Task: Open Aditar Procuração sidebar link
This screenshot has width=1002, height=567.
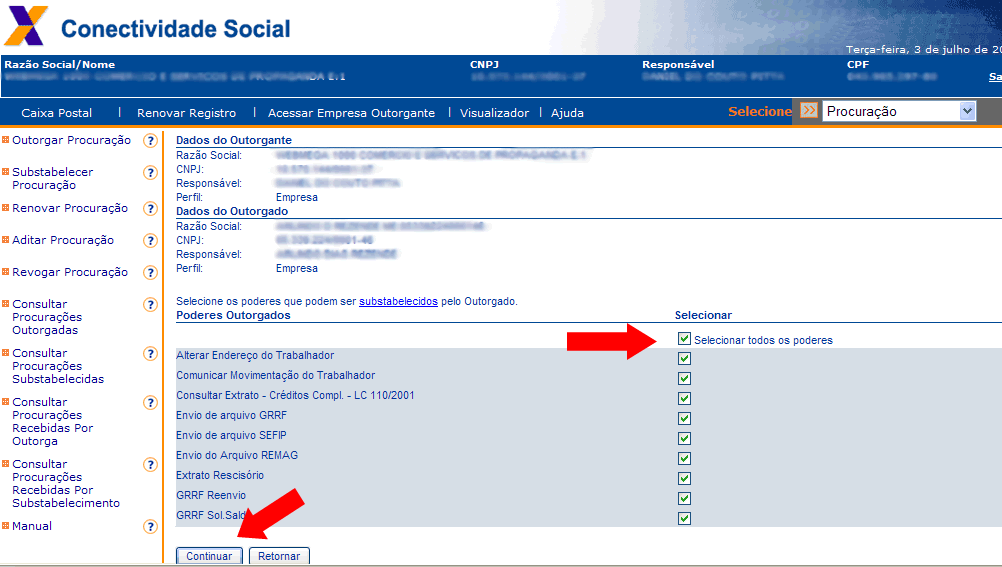Action: click(x=63, y=240)
